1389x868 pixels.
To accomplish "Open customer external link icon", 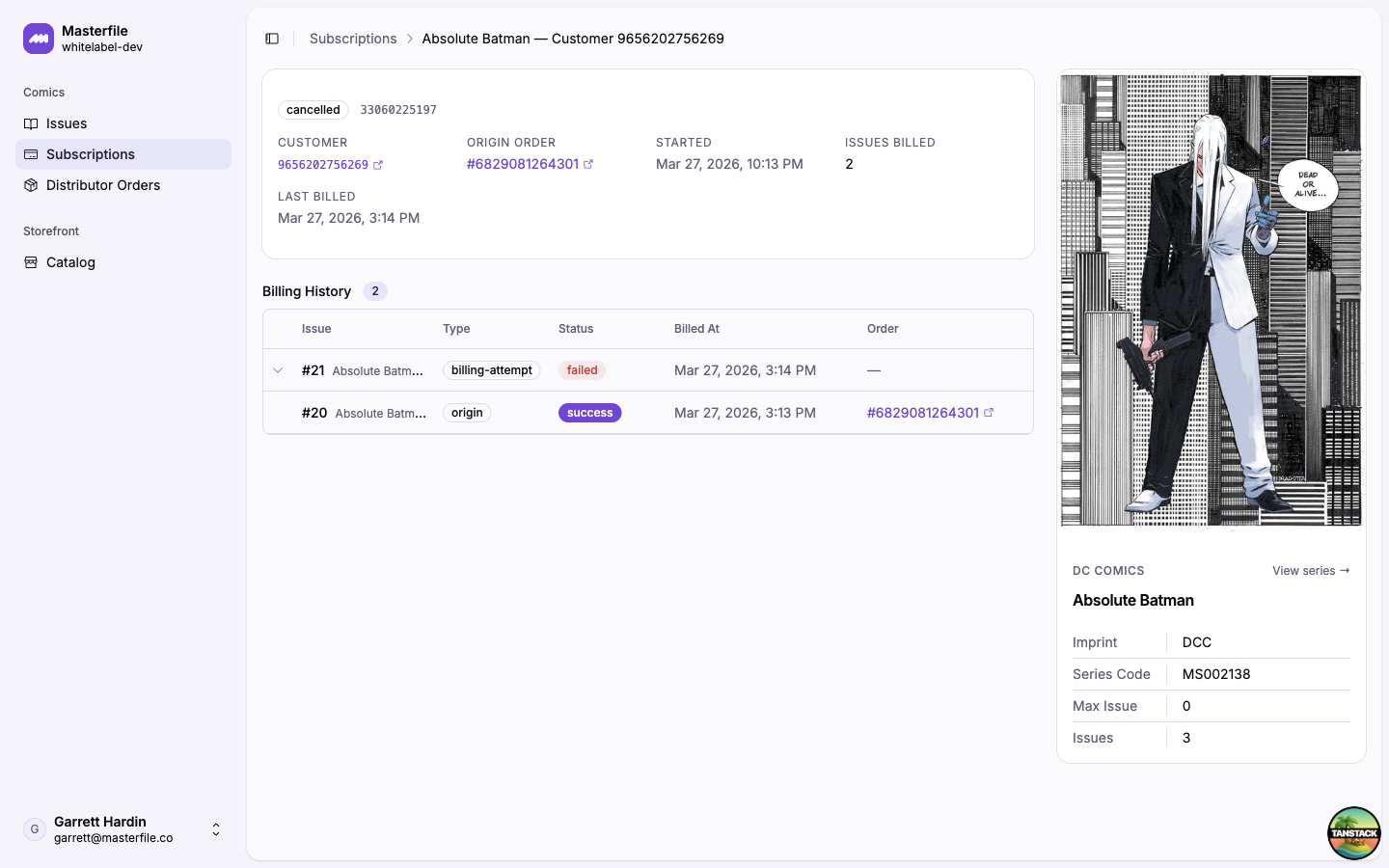I will [x=378, y=165].
